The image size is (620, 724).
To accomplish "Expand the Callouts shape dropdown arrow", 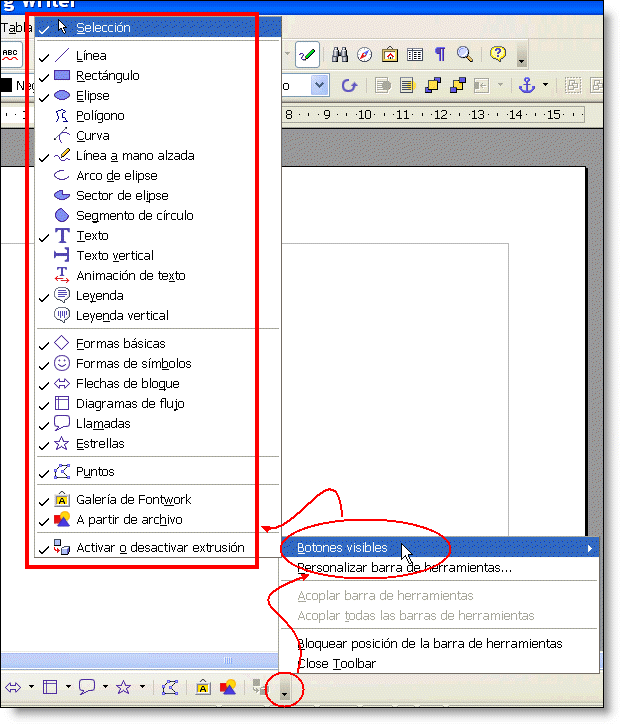I will (105, 687).
